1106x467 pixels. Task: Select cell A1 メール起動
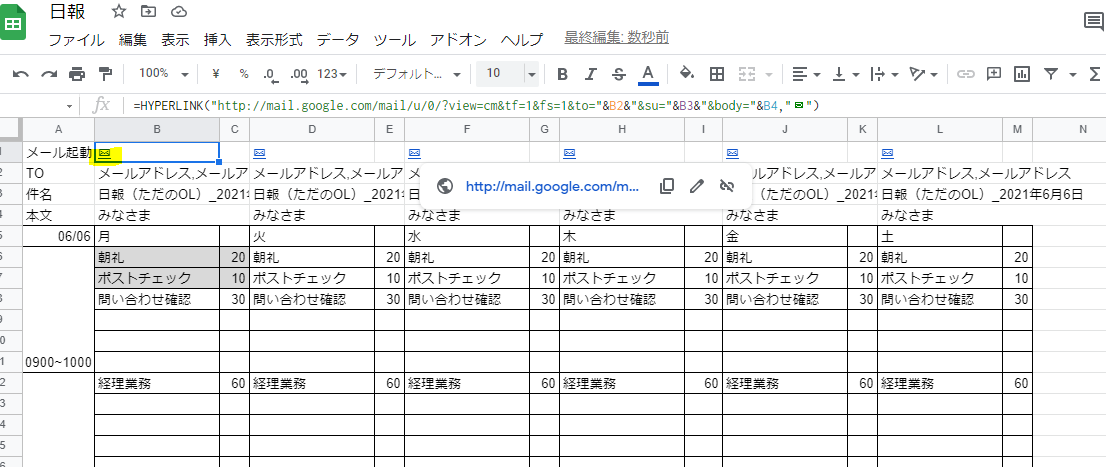coord(59,152)
